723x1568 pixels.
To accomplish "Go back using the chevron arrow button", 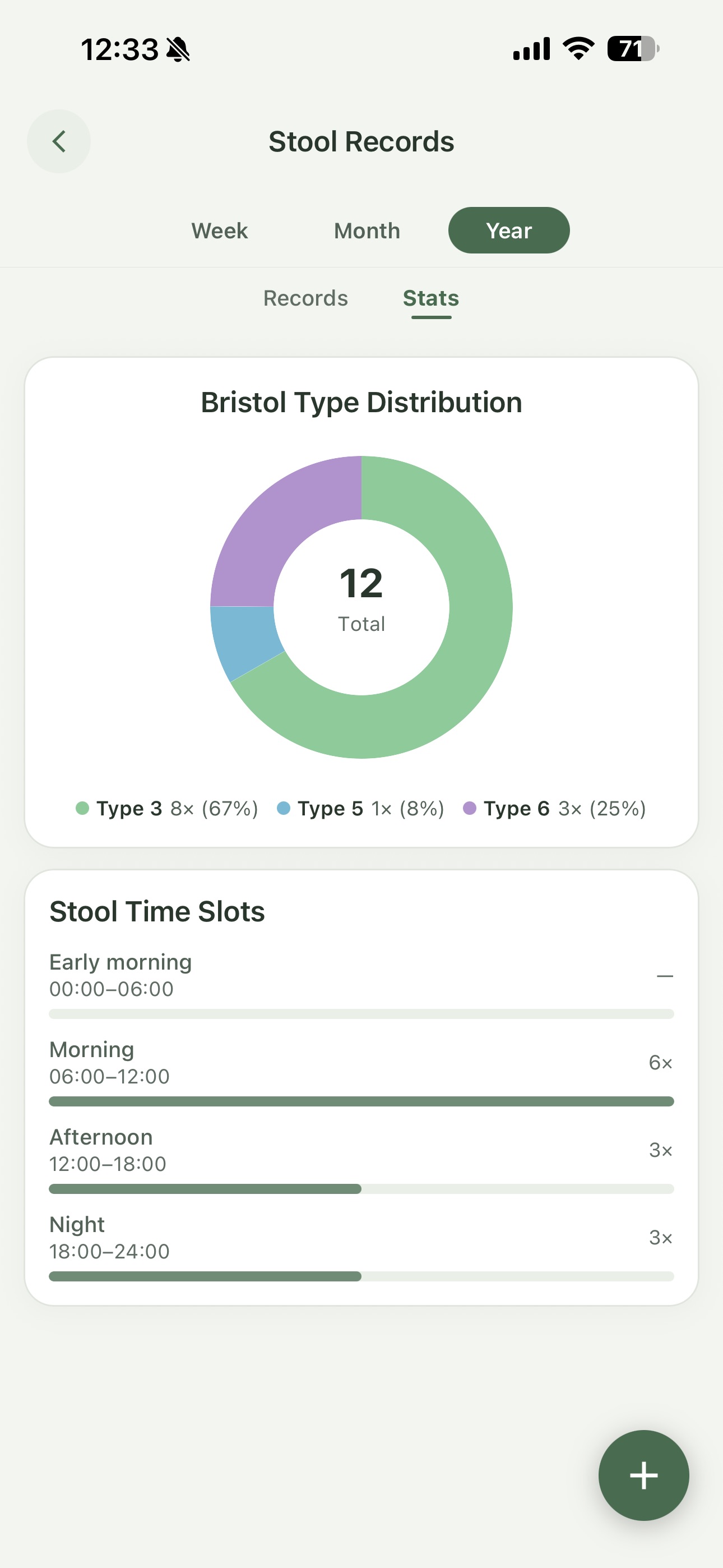I will tap(58, 141).
